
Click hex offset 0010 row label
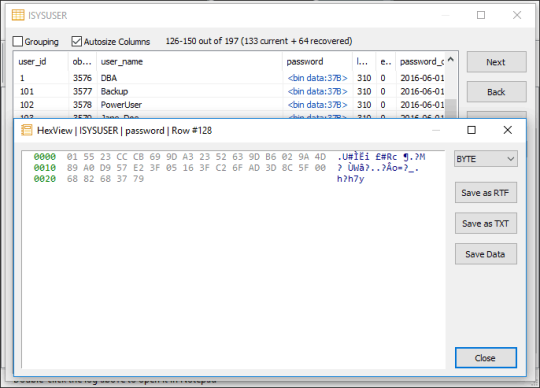45,168
